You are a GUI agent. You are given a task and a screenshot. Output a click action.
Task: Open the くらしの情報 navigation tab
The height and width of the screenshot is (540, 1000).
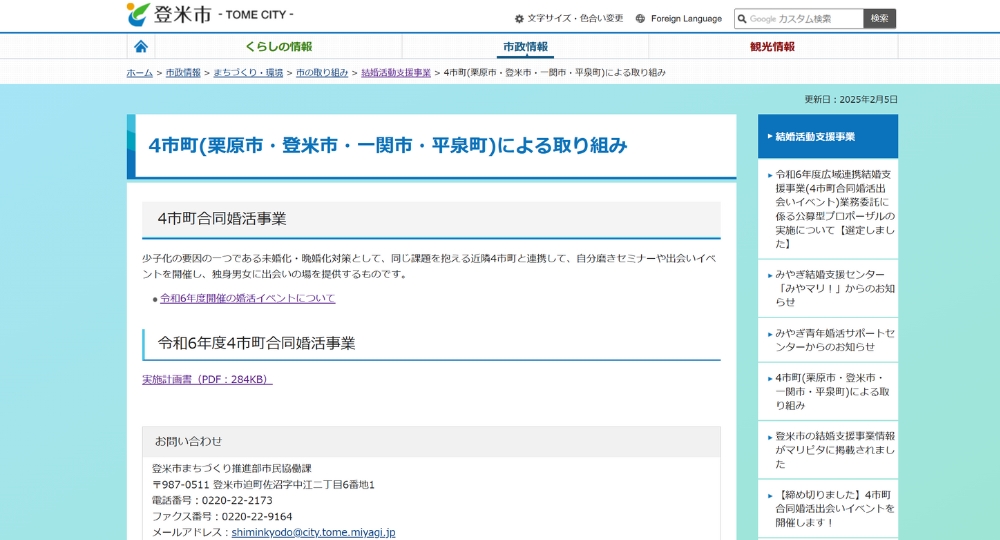point(278,47)
